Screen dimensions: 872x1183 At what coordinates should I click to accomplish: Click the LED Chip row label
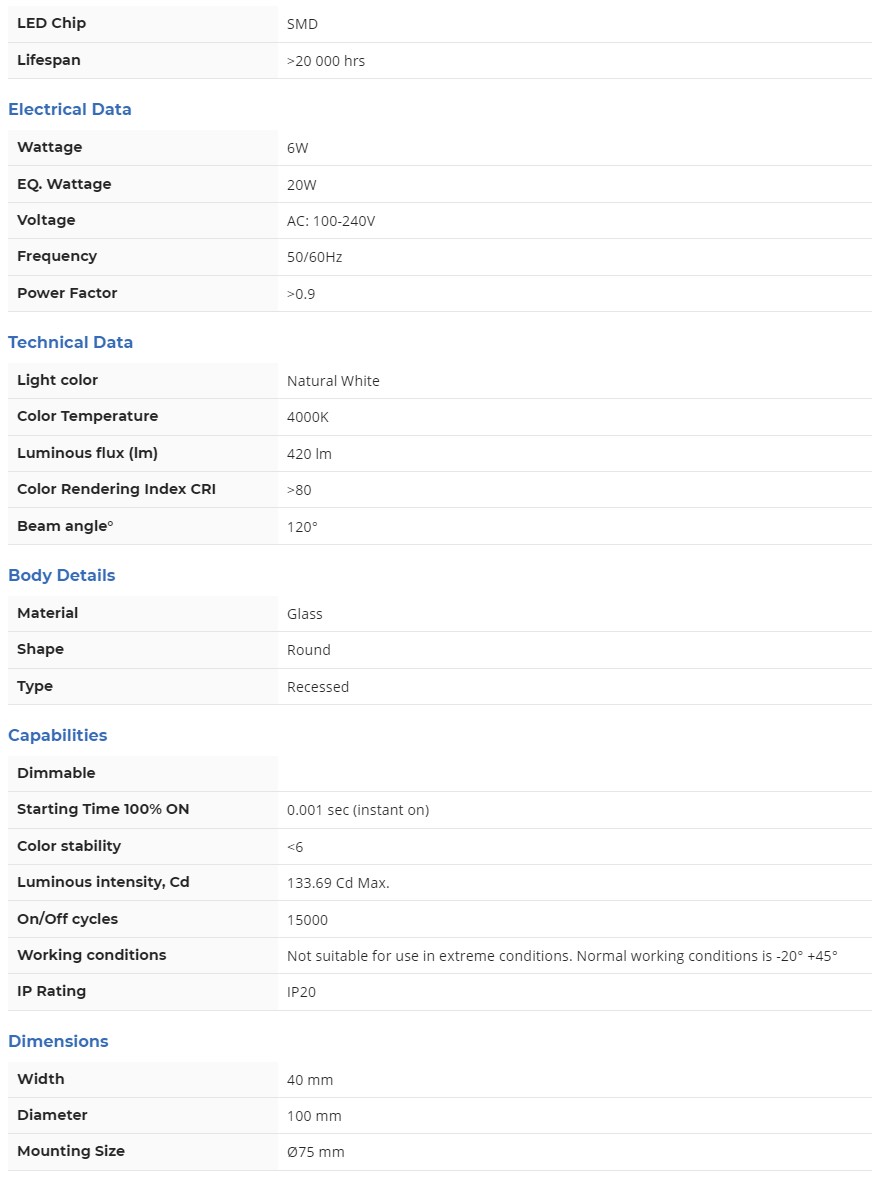coord(52,23)
